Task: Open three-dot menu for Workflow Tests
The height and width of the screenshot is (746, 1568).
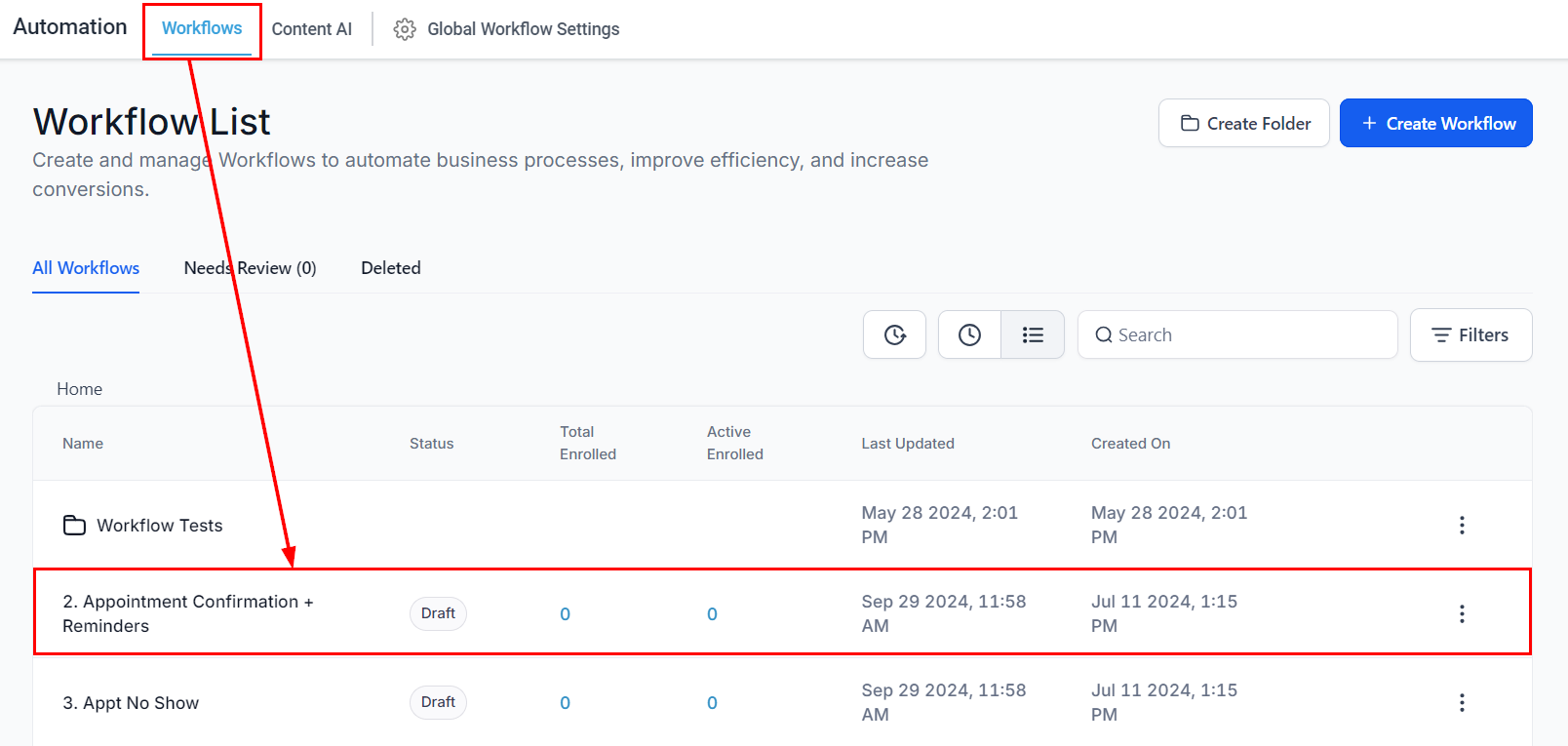Action: (1461, 526)
